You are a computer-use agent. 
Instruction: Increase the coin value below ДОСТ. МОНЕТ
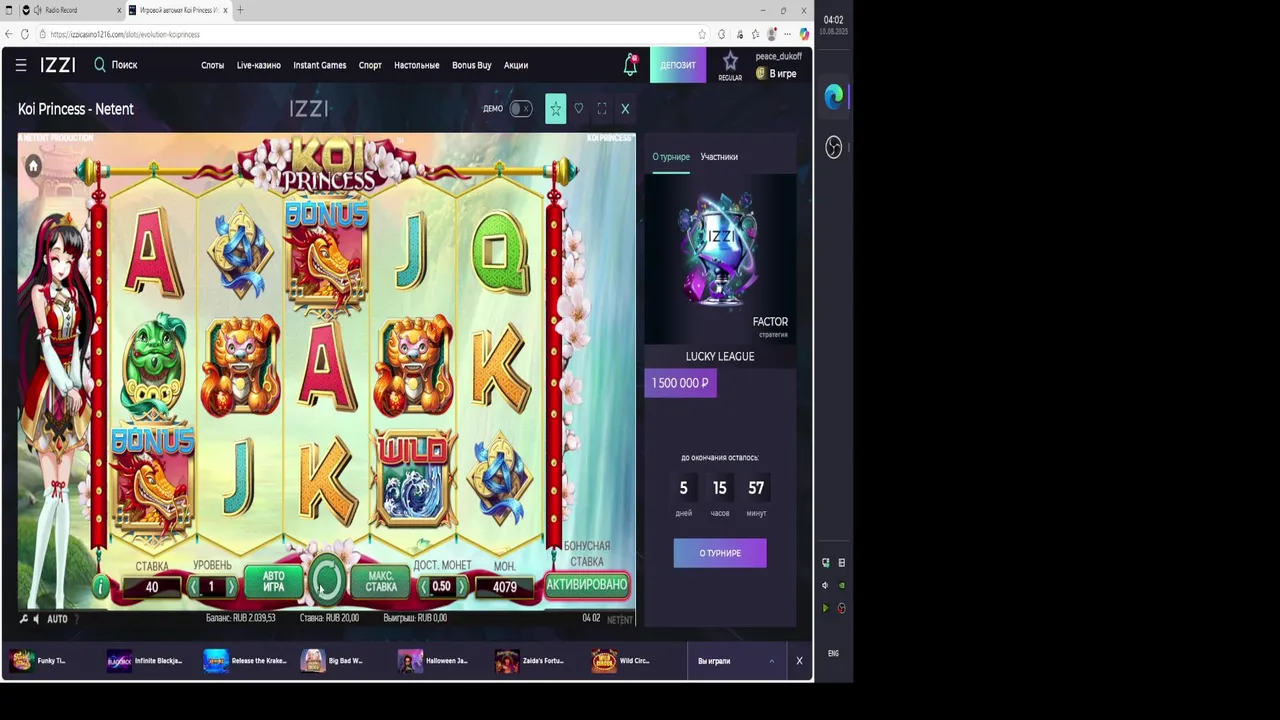[x=461, y=587]
